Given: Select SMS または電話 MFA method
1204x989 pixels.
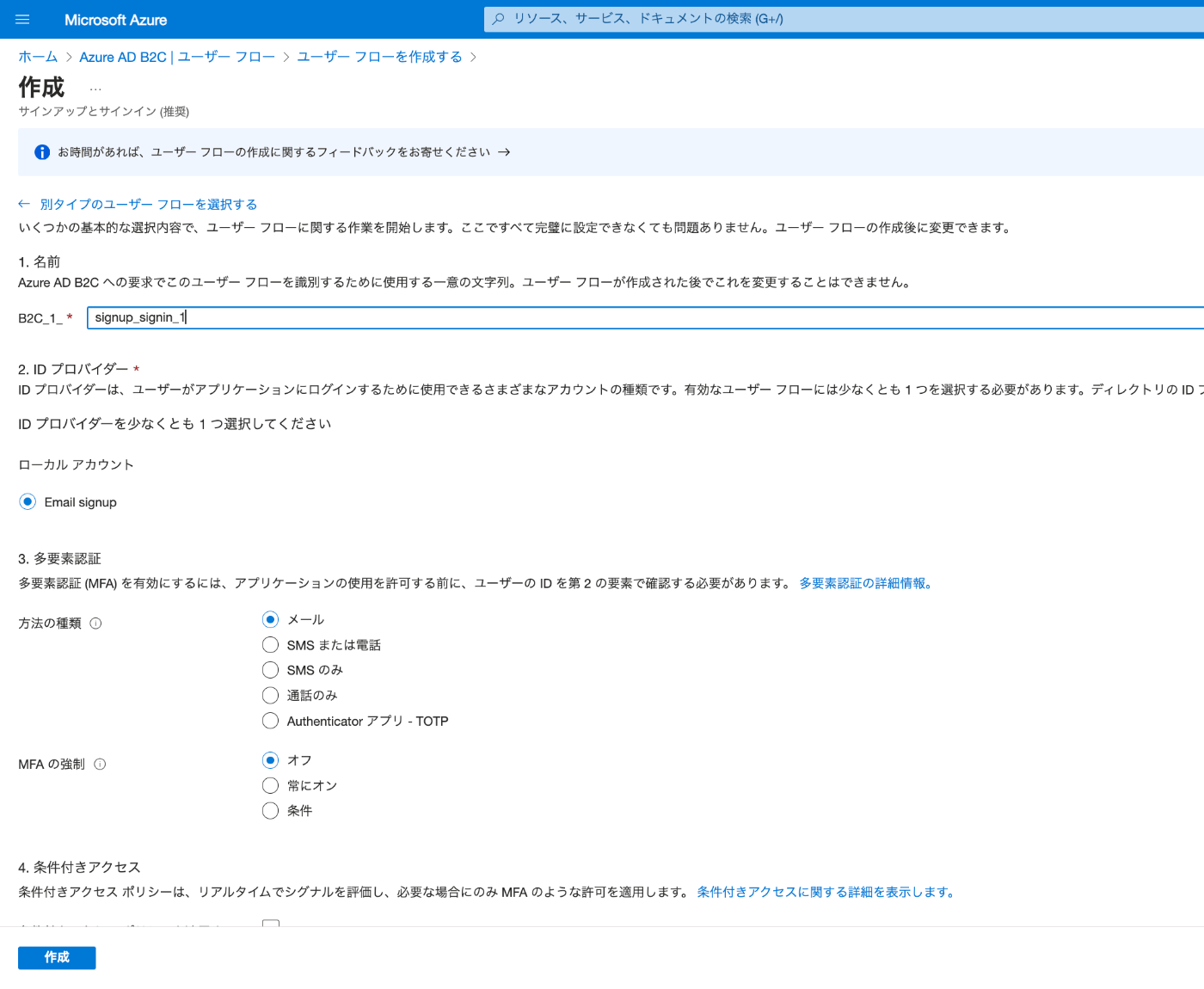Looking at the screenshot, I should tap(270, 645).
